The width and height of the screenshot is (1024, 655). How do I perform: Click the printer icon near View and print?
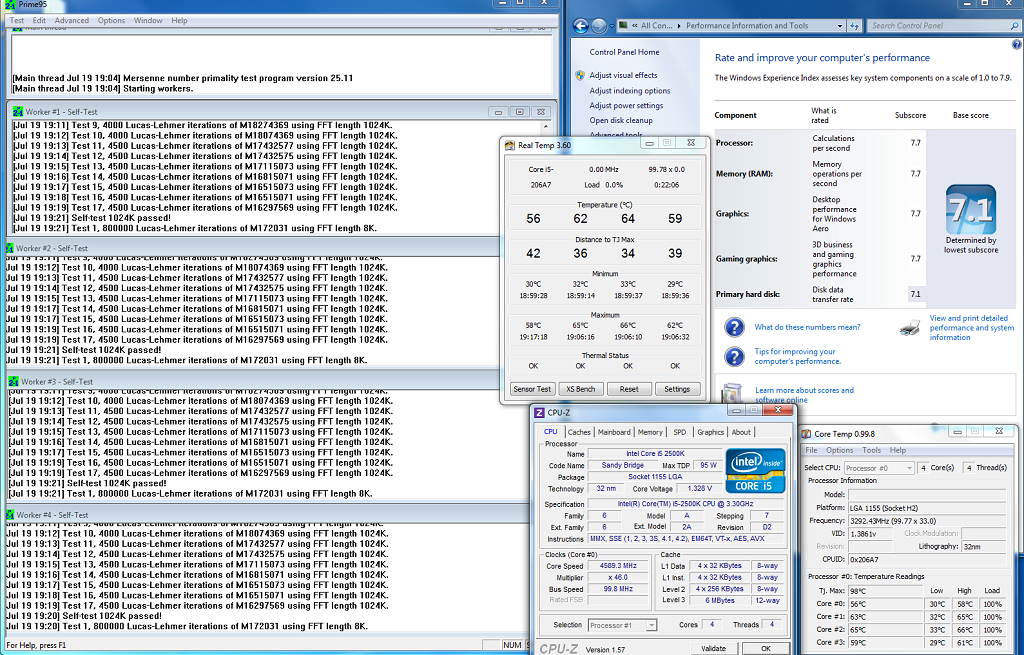[x=910, y=328]
